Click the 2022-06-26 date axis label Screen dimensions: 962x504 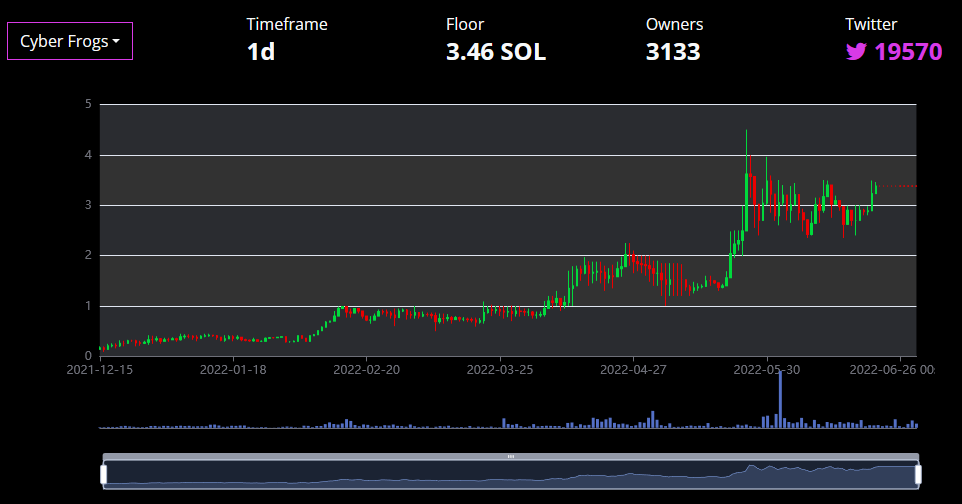892,370
